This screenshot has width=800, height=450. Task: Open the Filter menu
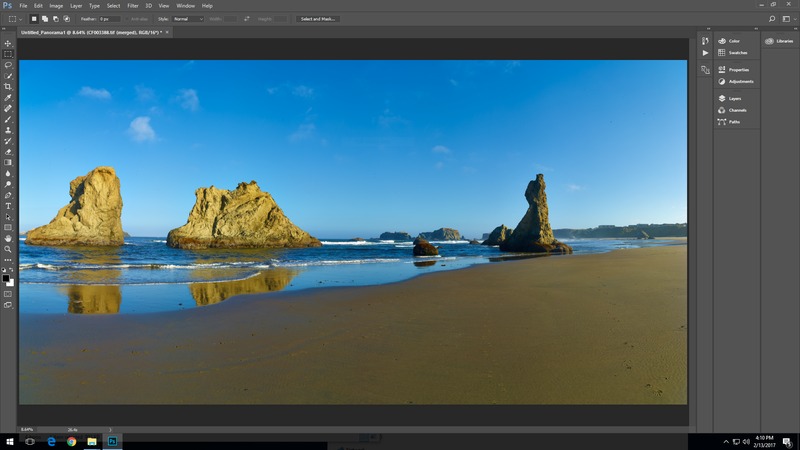[x=132, y=5]
